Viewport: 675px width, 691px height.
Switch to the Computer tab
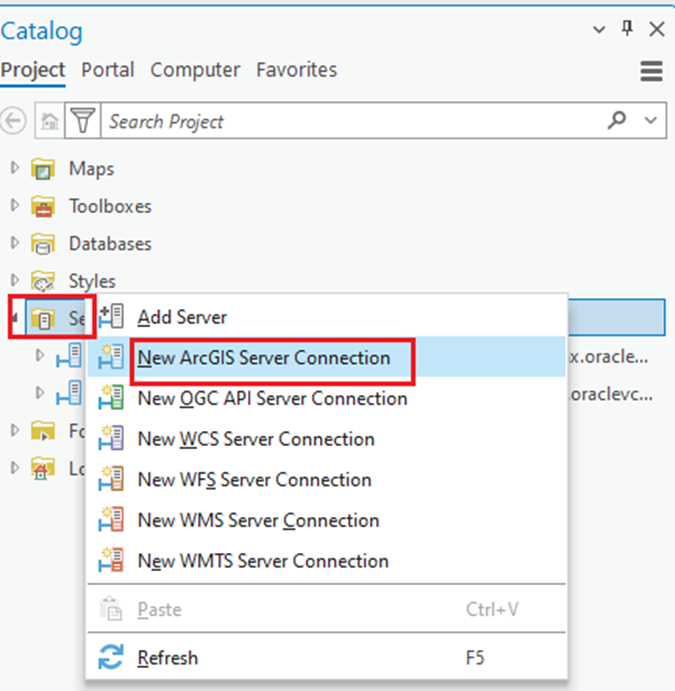pos(196,70)
